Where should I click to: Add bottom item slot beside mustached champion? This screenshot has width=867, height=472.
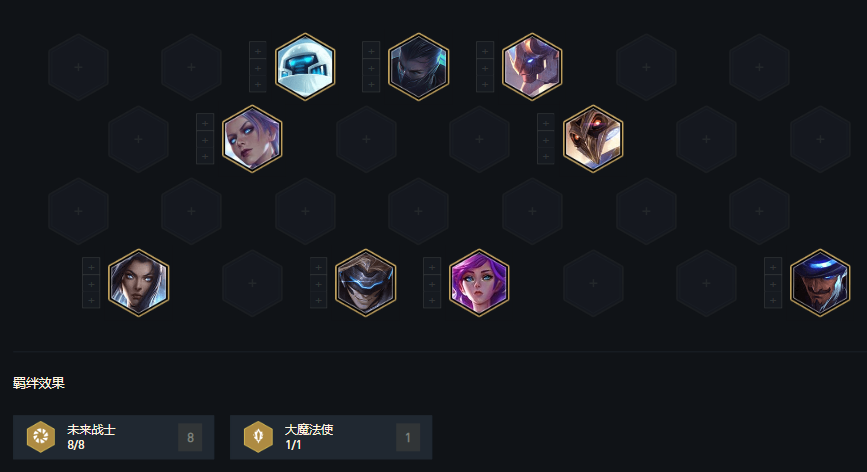(772, 300)
